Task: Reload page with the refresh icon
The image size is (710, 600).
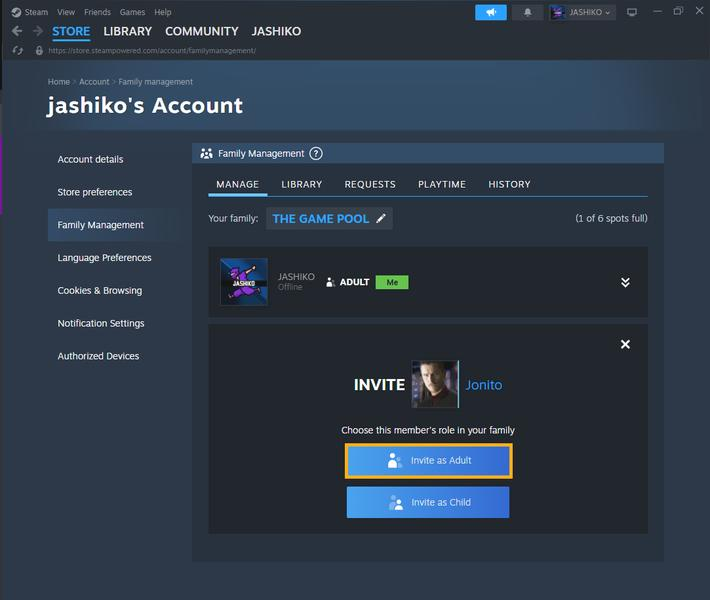Action: (x=18, y=50)
